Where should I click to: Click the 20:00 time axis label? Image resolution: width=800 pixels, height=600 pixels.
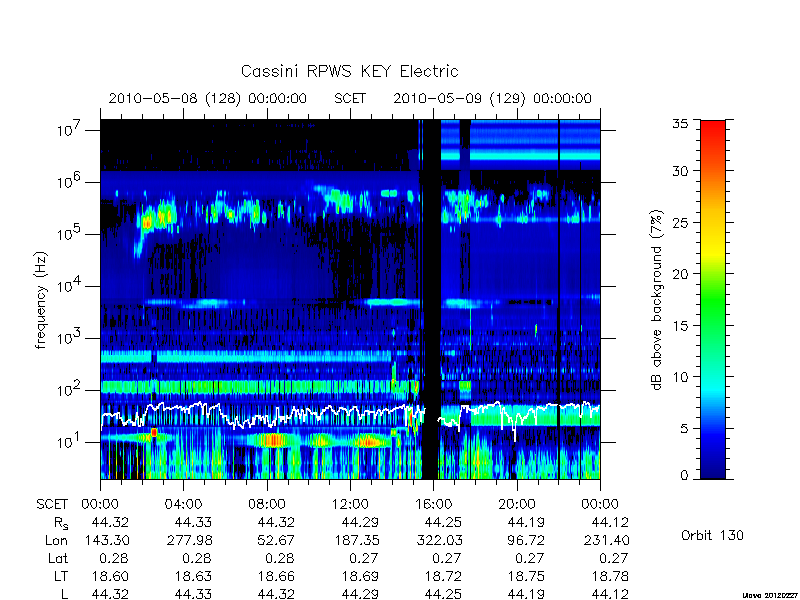click(x=517, y=504)
